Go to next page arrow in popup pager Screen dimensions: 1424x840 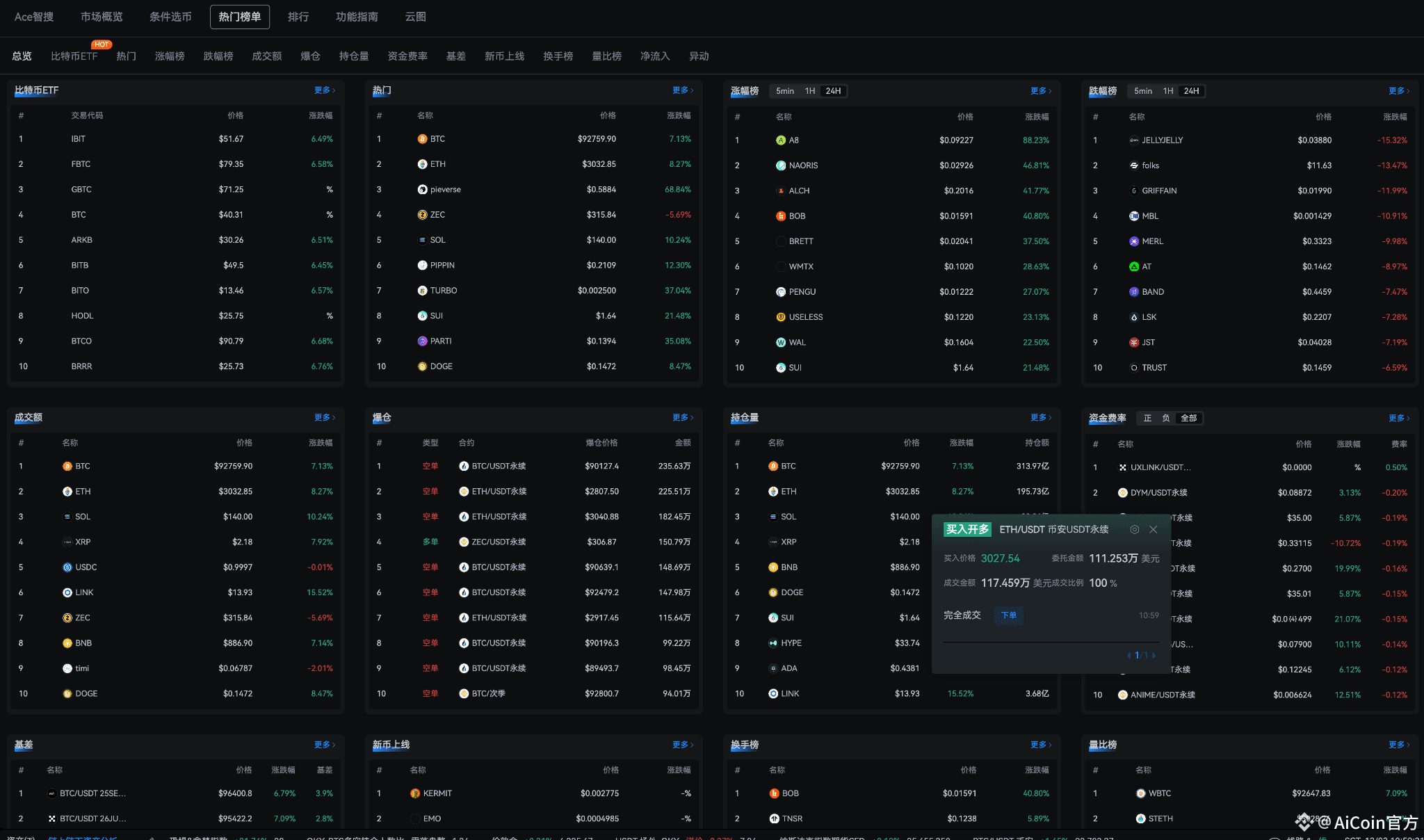point(1154,655)
